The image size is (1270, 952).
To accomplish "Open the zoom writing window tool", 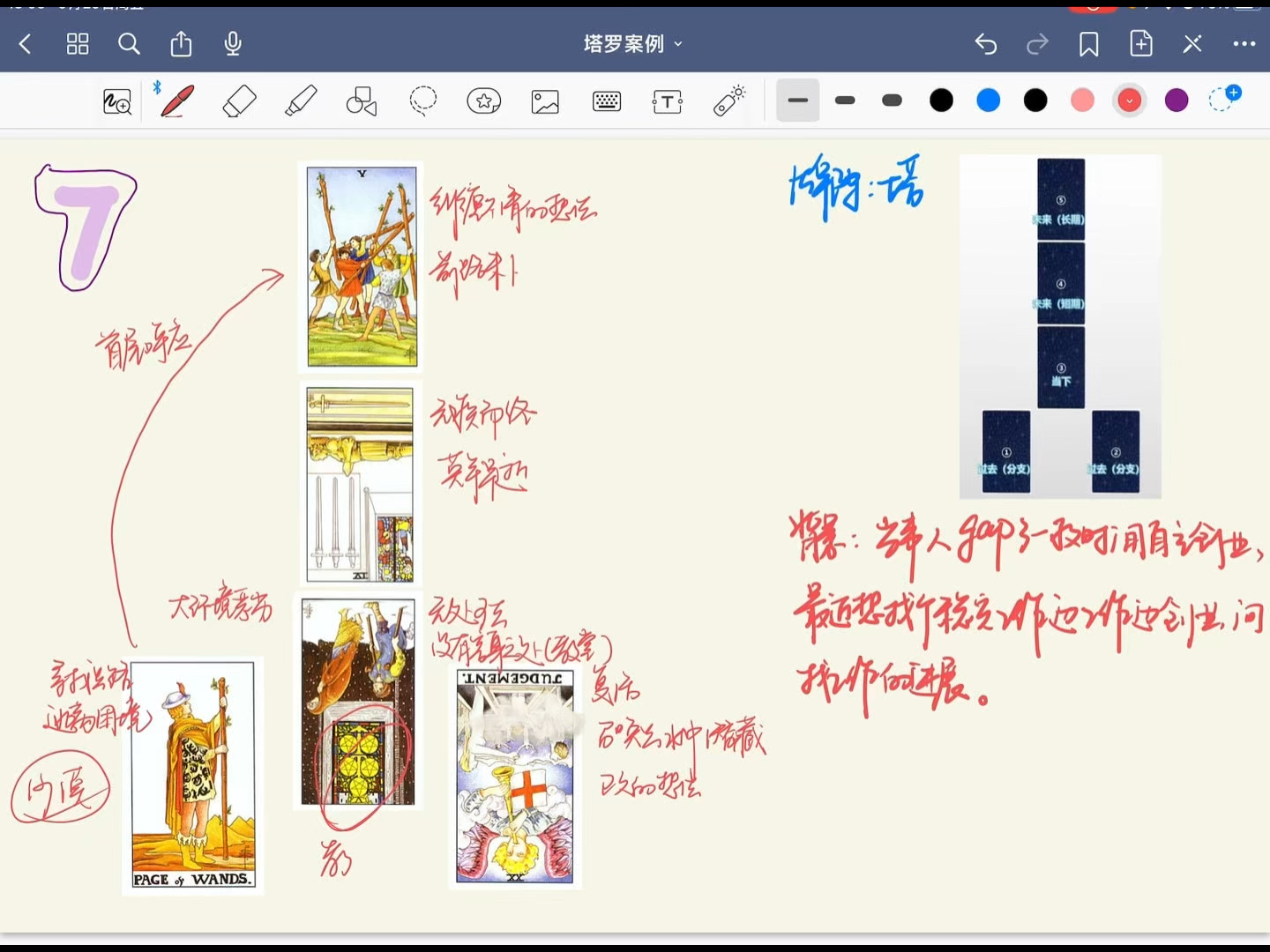I will (x=117, y=101).
